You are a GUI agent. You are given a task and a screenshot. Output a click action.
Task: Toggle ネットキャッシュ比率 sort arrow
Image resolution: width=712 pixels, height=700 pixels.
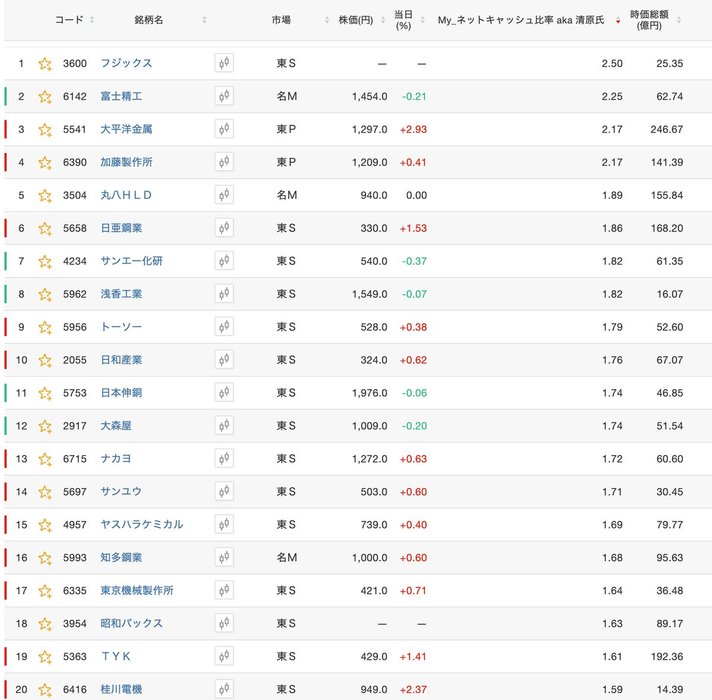pyautogui.click(x=618, y=20)
